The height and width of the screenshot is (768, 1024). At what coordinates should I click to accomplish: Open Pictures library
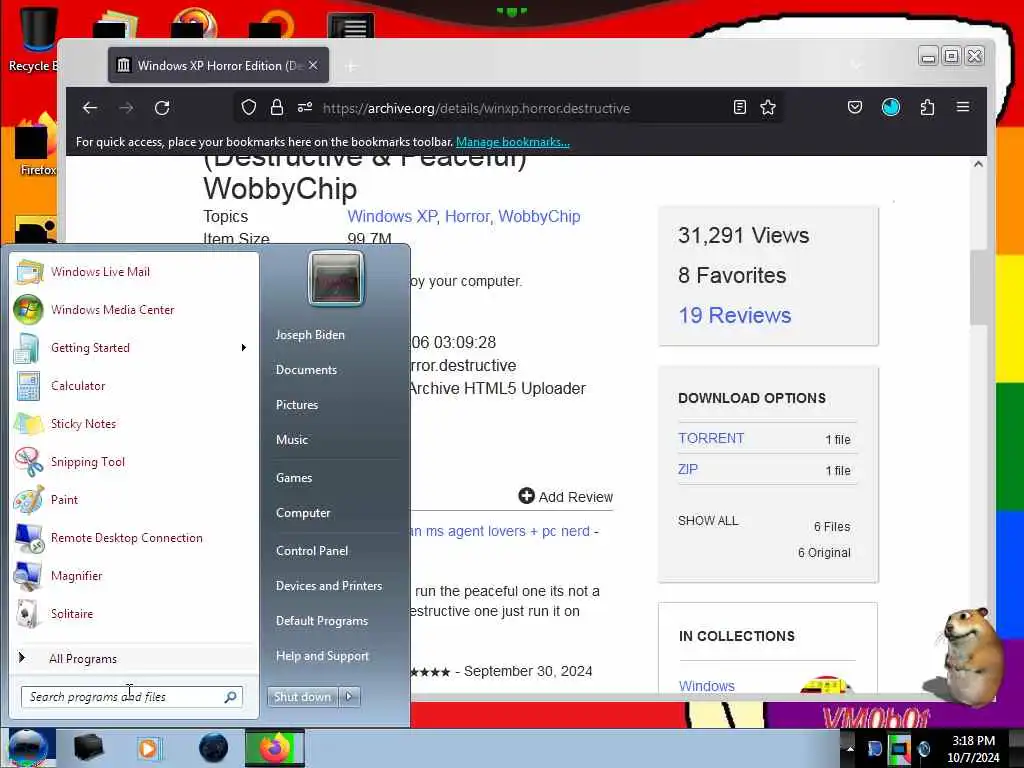297,405
